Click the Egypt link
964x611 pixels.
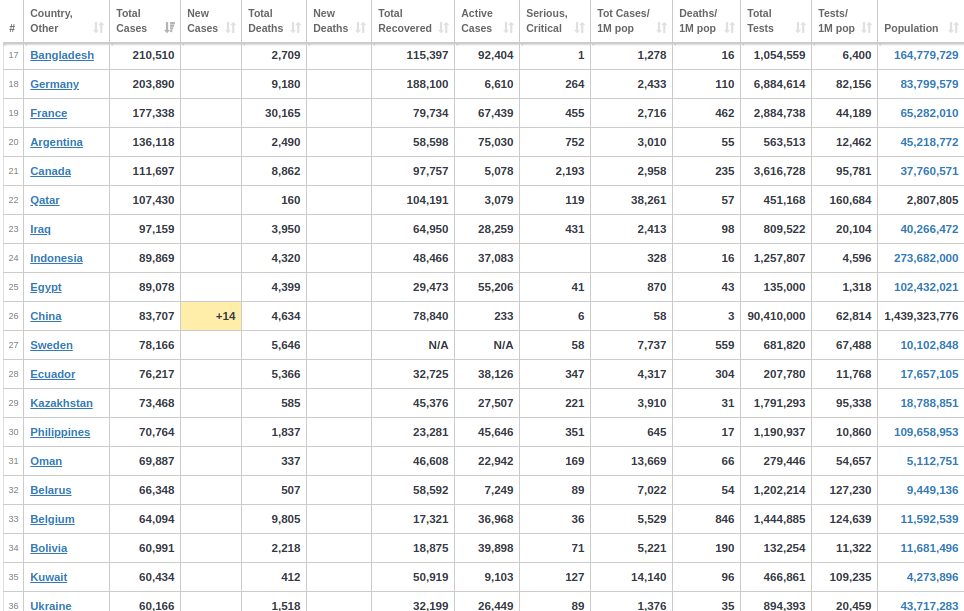(46, 287)
